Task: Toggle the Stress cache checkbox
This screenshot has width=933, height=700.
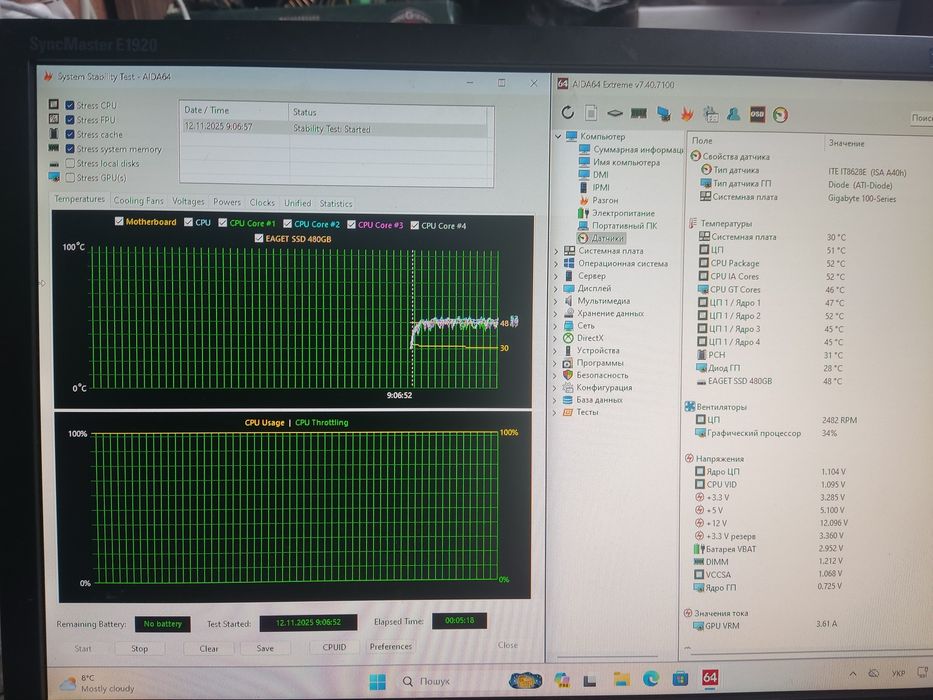Action: coord(70,135)
